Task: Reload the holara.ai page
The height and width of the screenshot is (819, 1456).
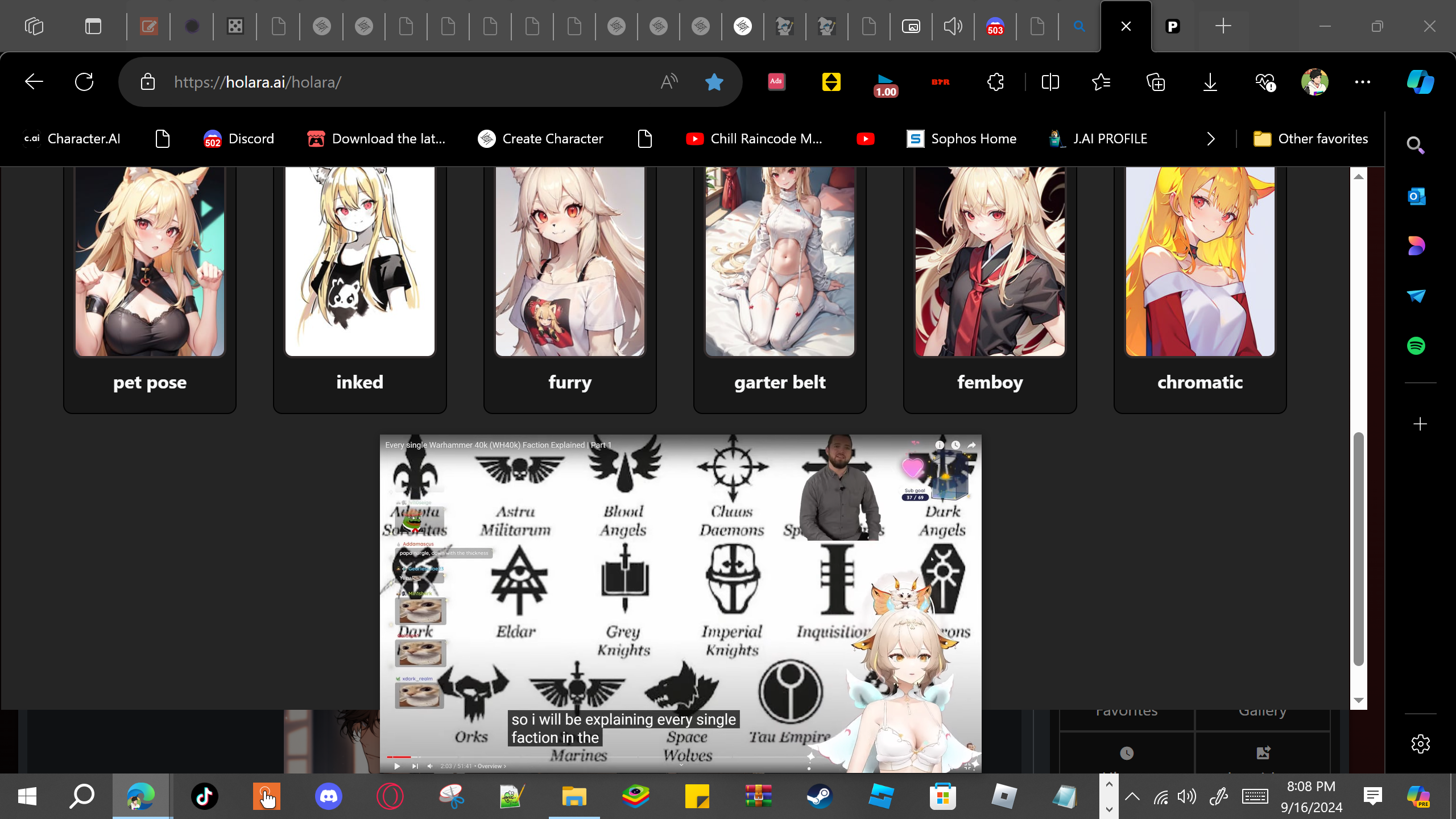Action: (84, 82)
